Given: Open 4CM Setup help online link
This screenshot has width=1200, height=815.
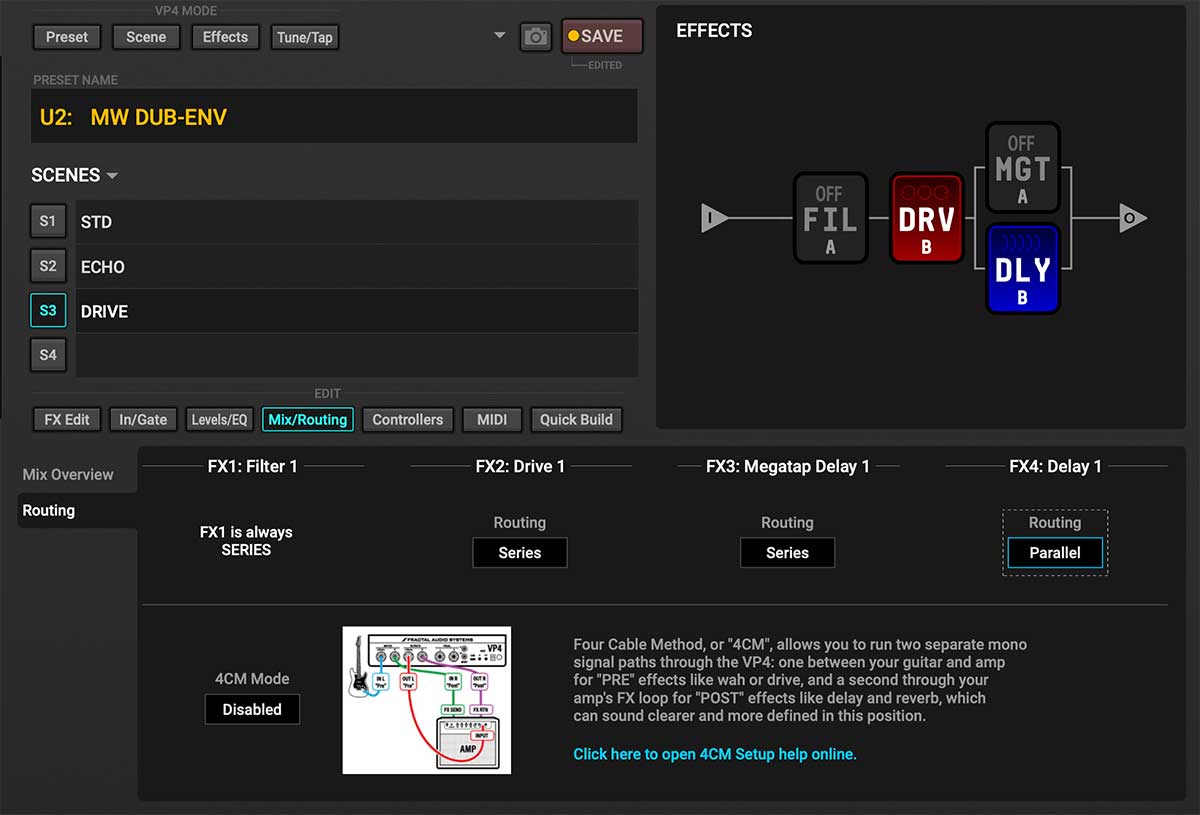Looking at the screenshot, I should point(715,754).
